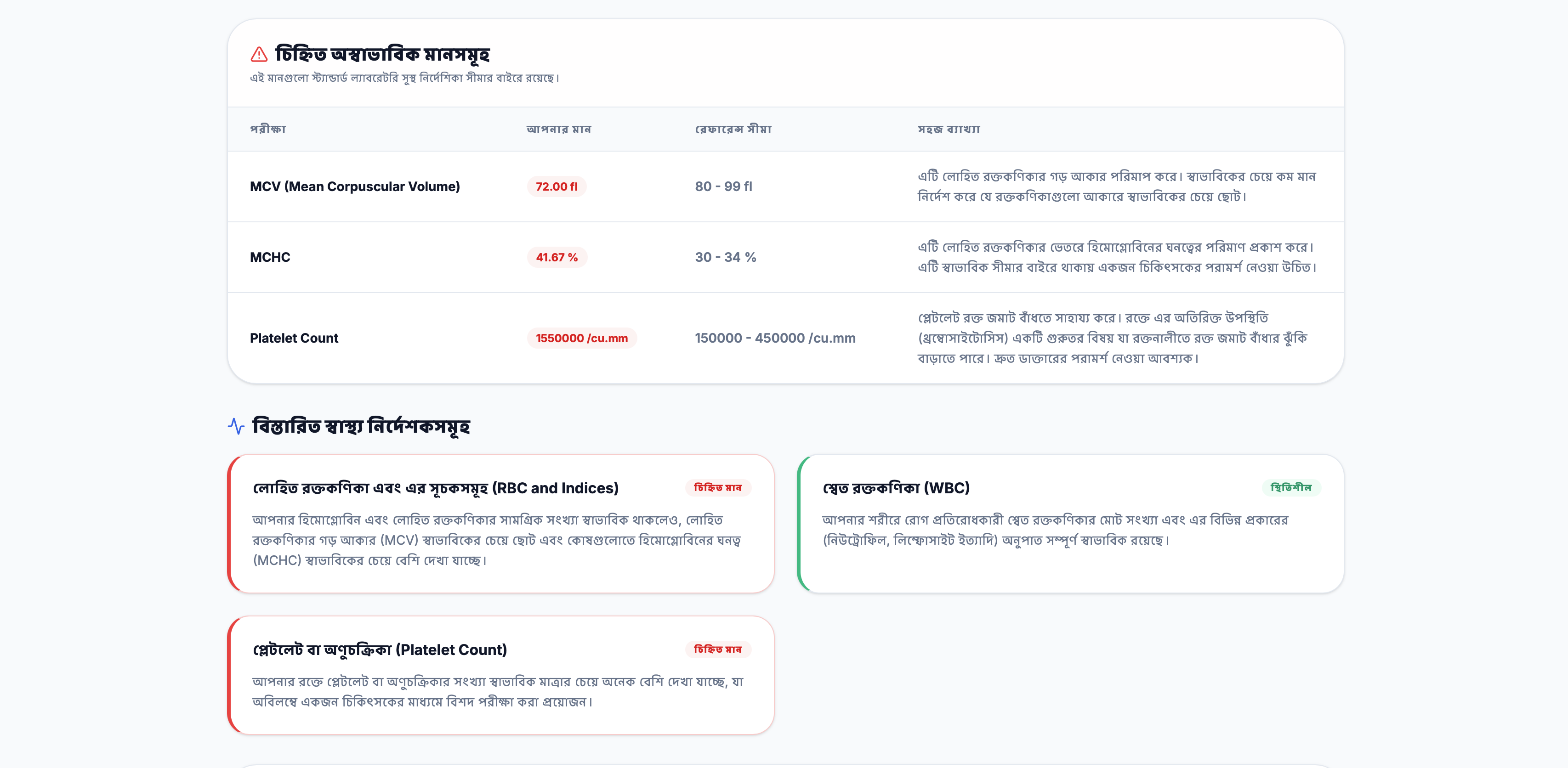The width and height of the screenshot is (1568, 768).
Task: Click the green stable badge on WBC card
Action: [x=1291, y=487]
